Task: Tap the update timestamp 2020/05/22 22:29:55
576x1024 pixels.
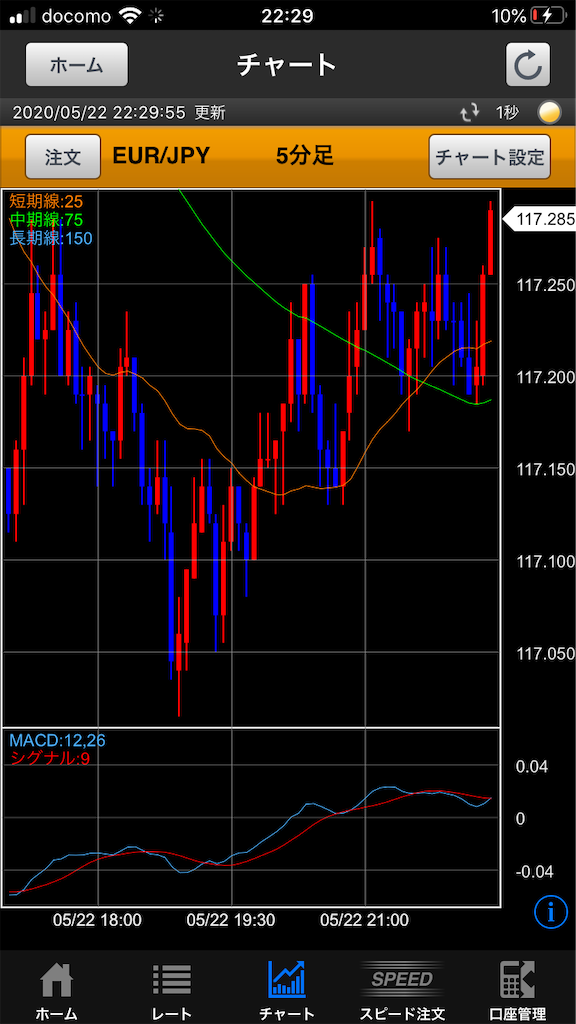Action: click(99, 113)
